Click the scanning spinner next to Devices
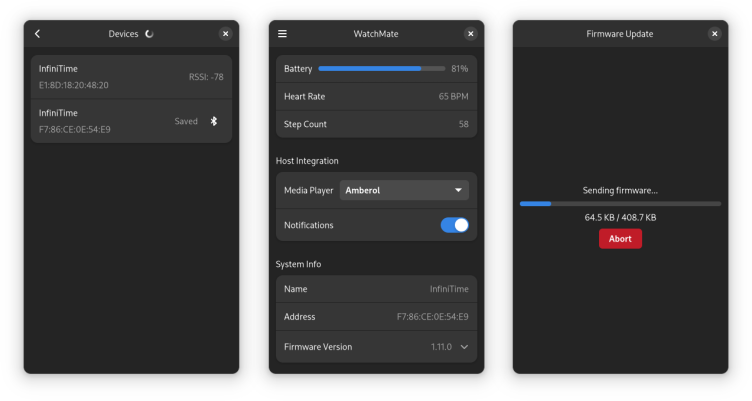This screenshot has height=401, width=752. click(x=149, y=34)
